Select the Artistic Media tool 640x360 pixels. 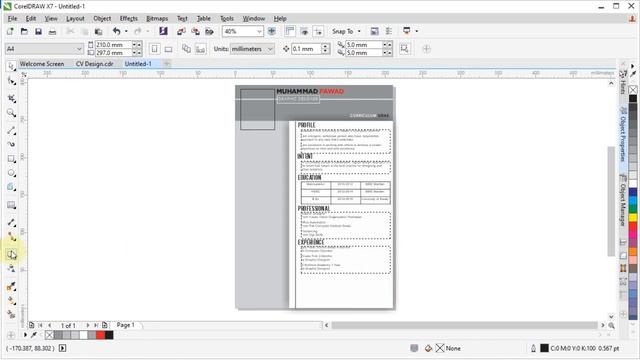[11, 144]
